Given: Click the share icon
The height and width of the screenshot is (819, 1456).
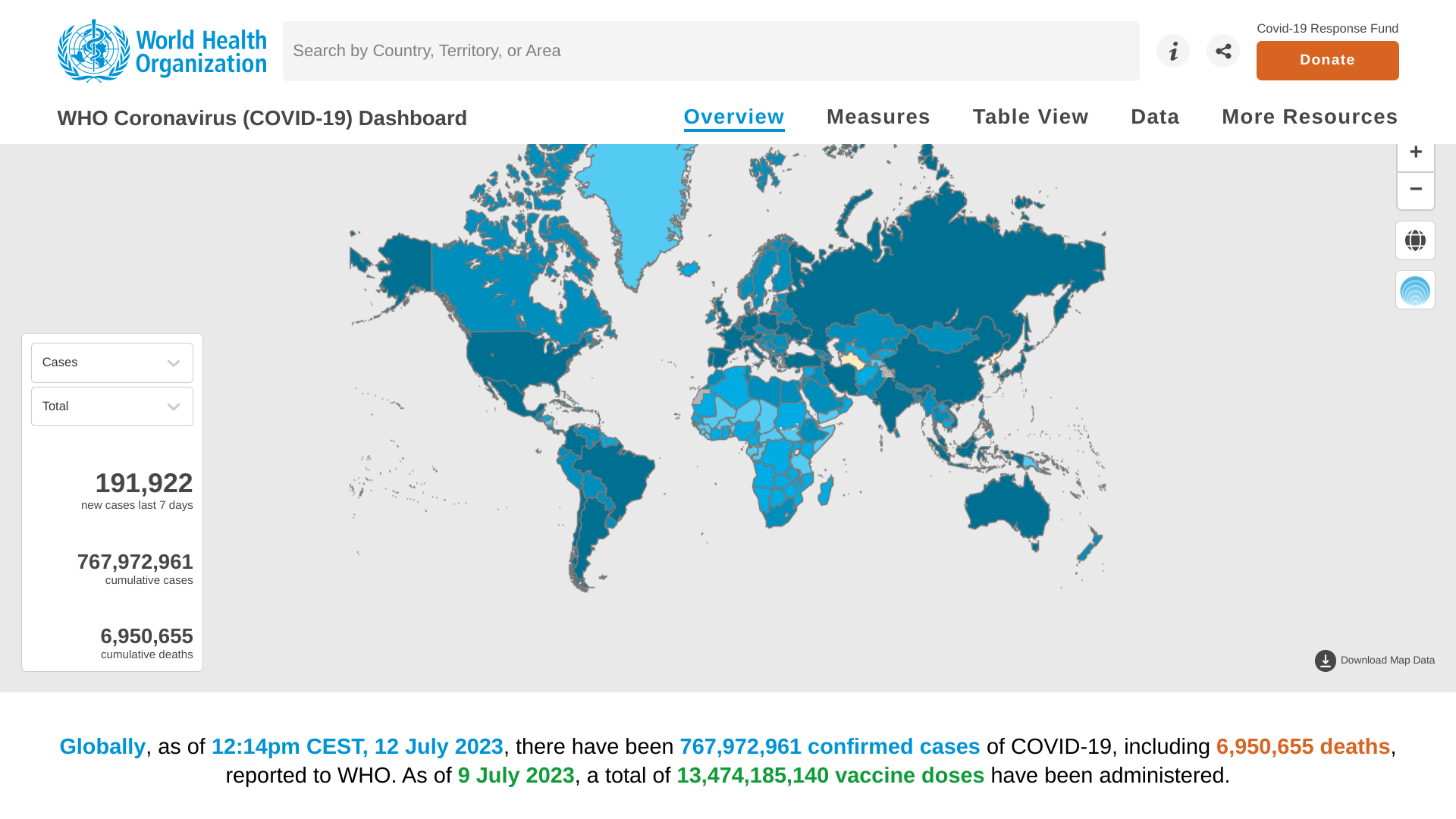Looking at the screenshot, I should click(1222, 51).
